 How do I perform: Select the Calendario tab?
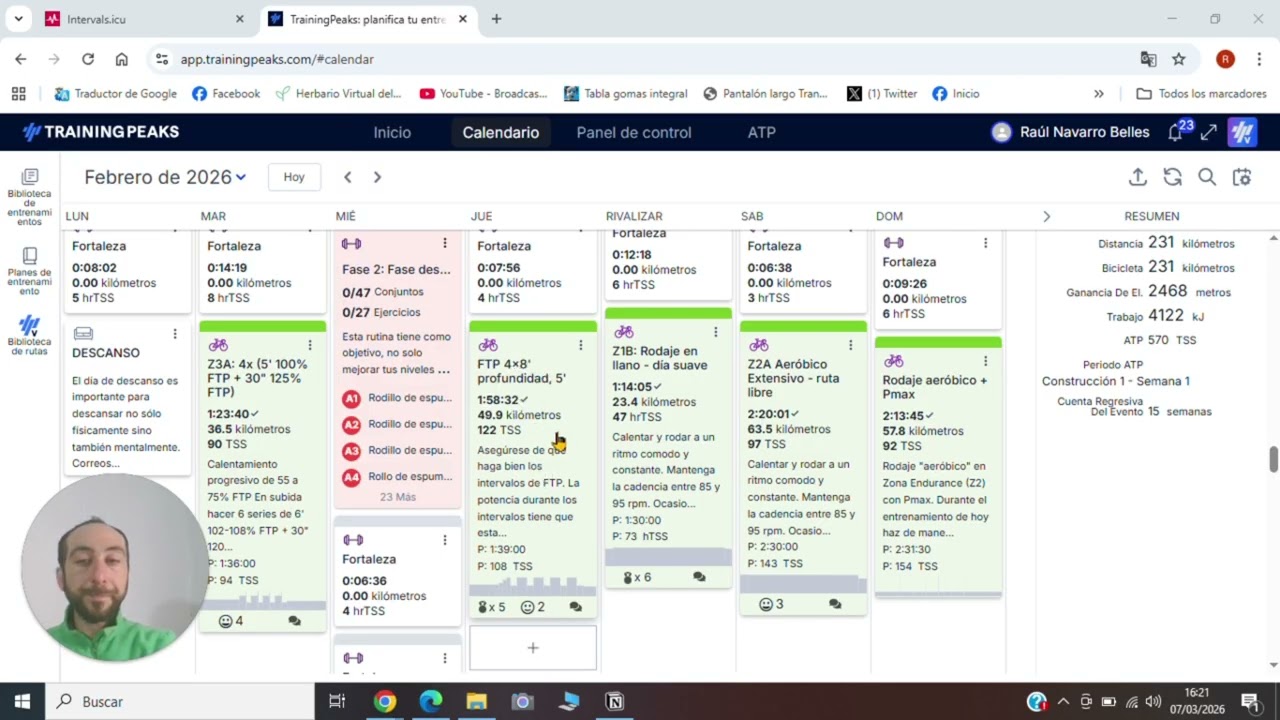(500, 132)
